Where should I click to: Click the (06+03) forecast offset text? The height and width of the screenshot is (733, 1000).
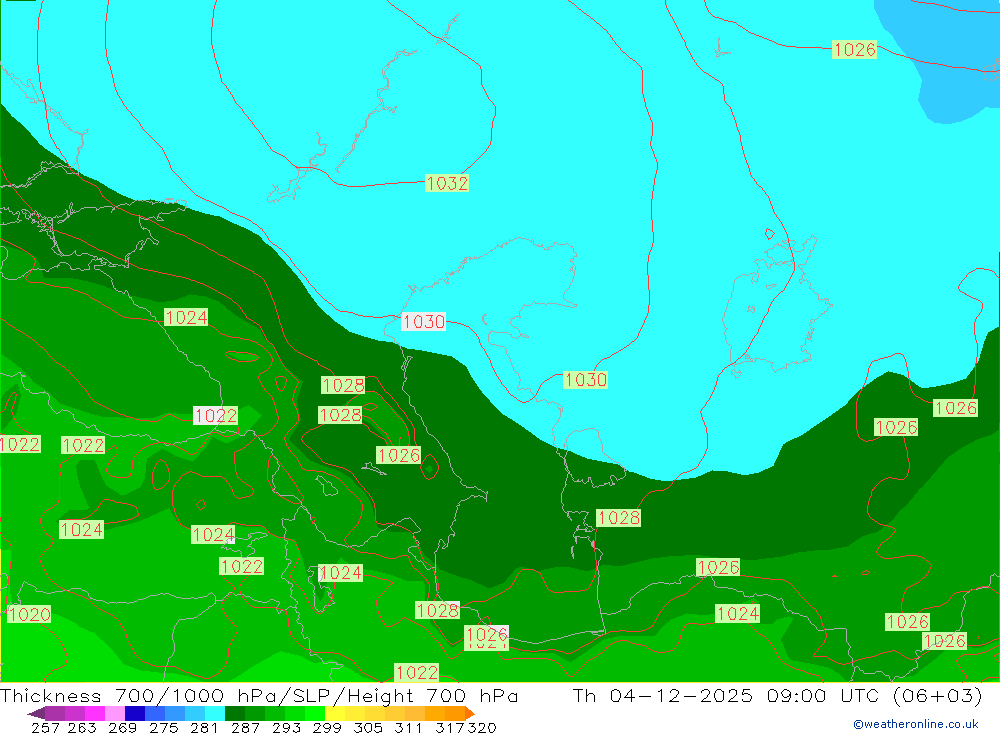(x=938, y=695)
